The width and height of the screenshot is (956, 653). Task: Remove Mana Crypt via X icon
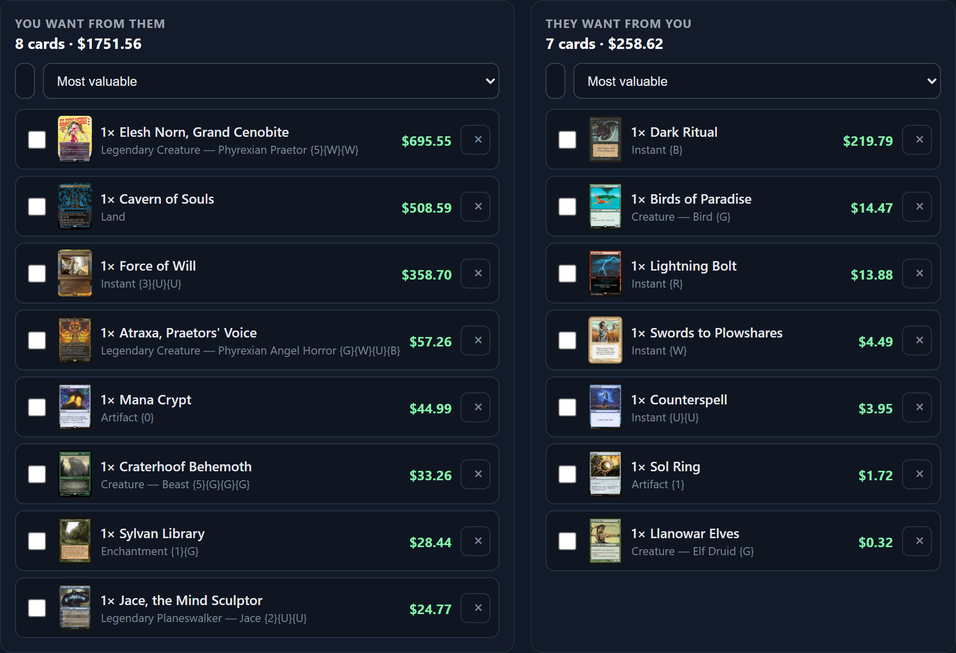476,407
